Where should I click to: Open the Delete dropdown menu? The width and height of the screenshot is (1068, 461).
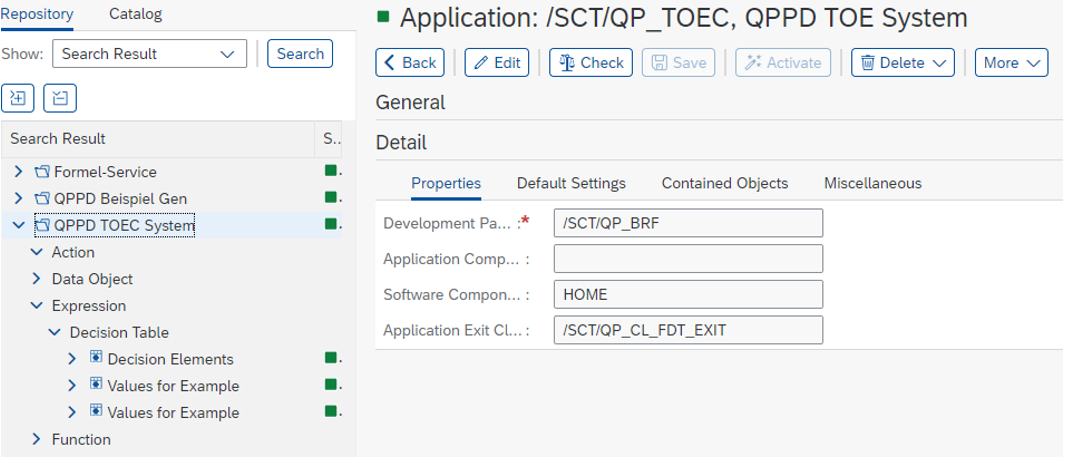click(902, 62)
